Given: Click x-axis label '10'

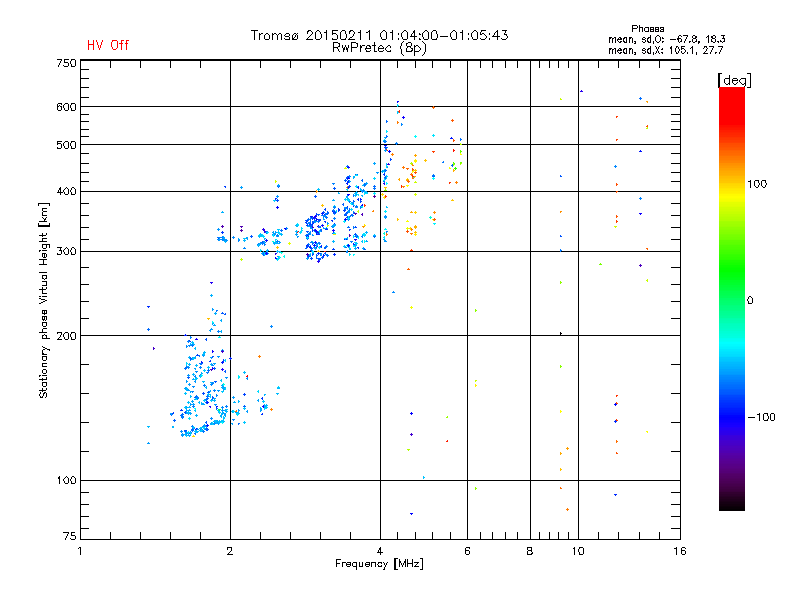Looking at the screenshot, I should tap(578, 551).
